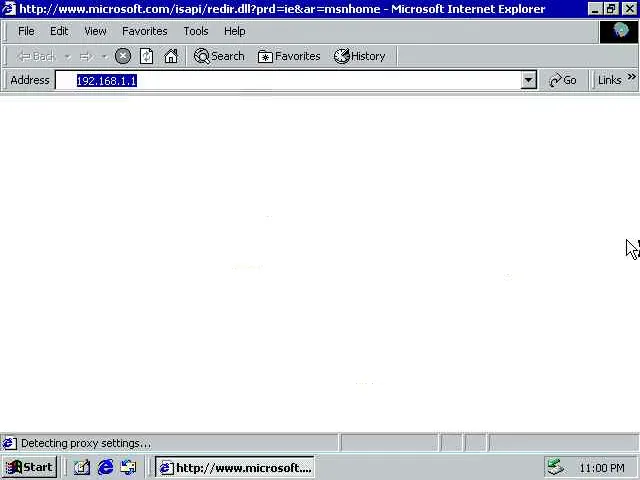Click the network system tray icon

tap(556, 467)
